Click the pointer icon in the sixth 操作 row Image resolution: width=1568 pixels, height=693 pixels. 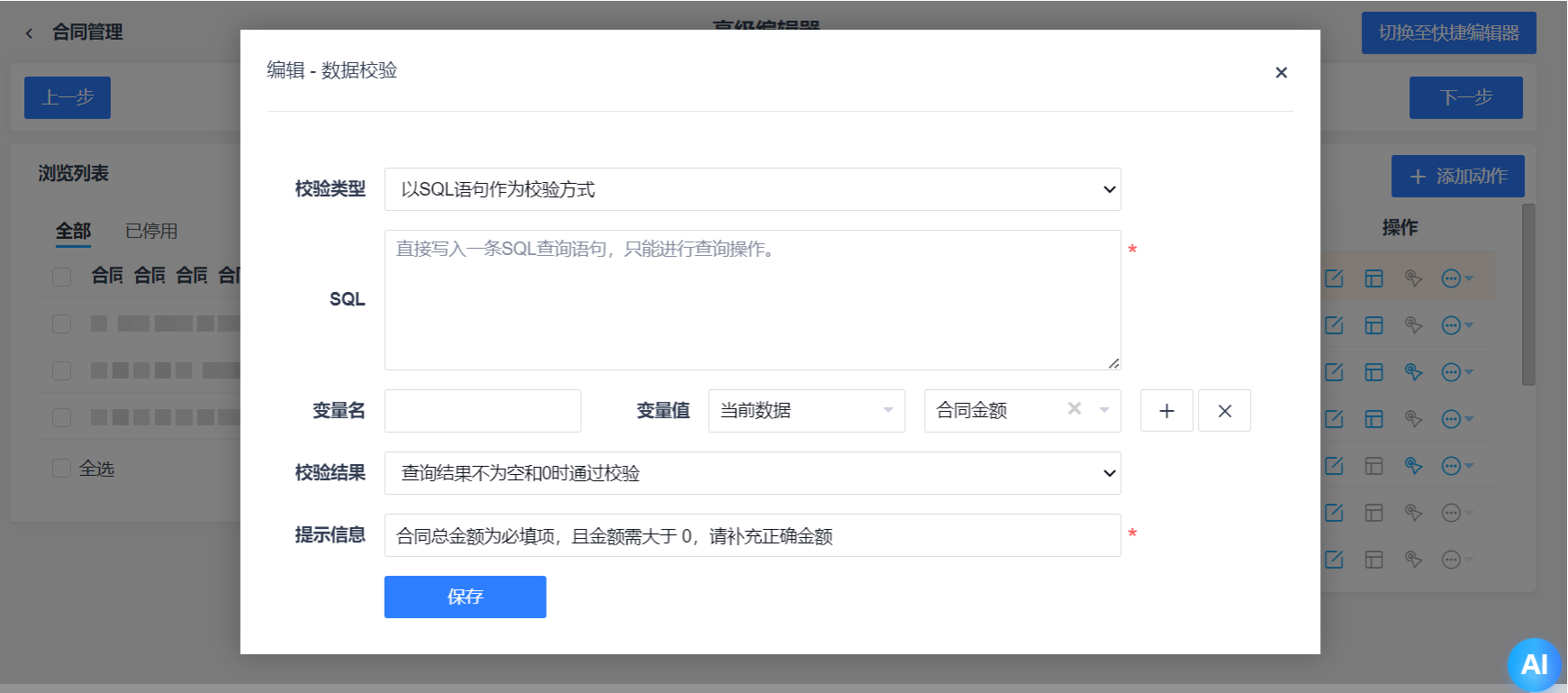(x=1413, y=513)
